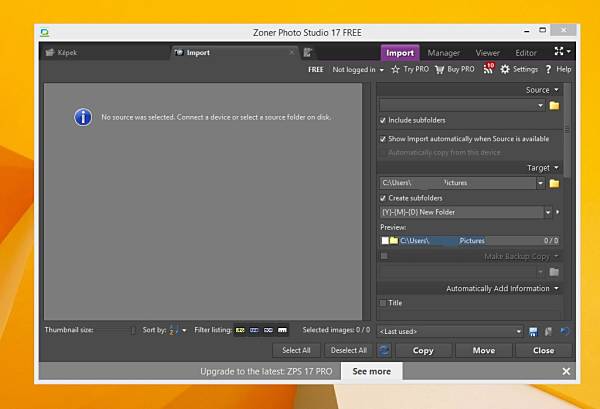Open Help question mark icon
Viewport: 600px width, 409px height.
coord(548,69)
